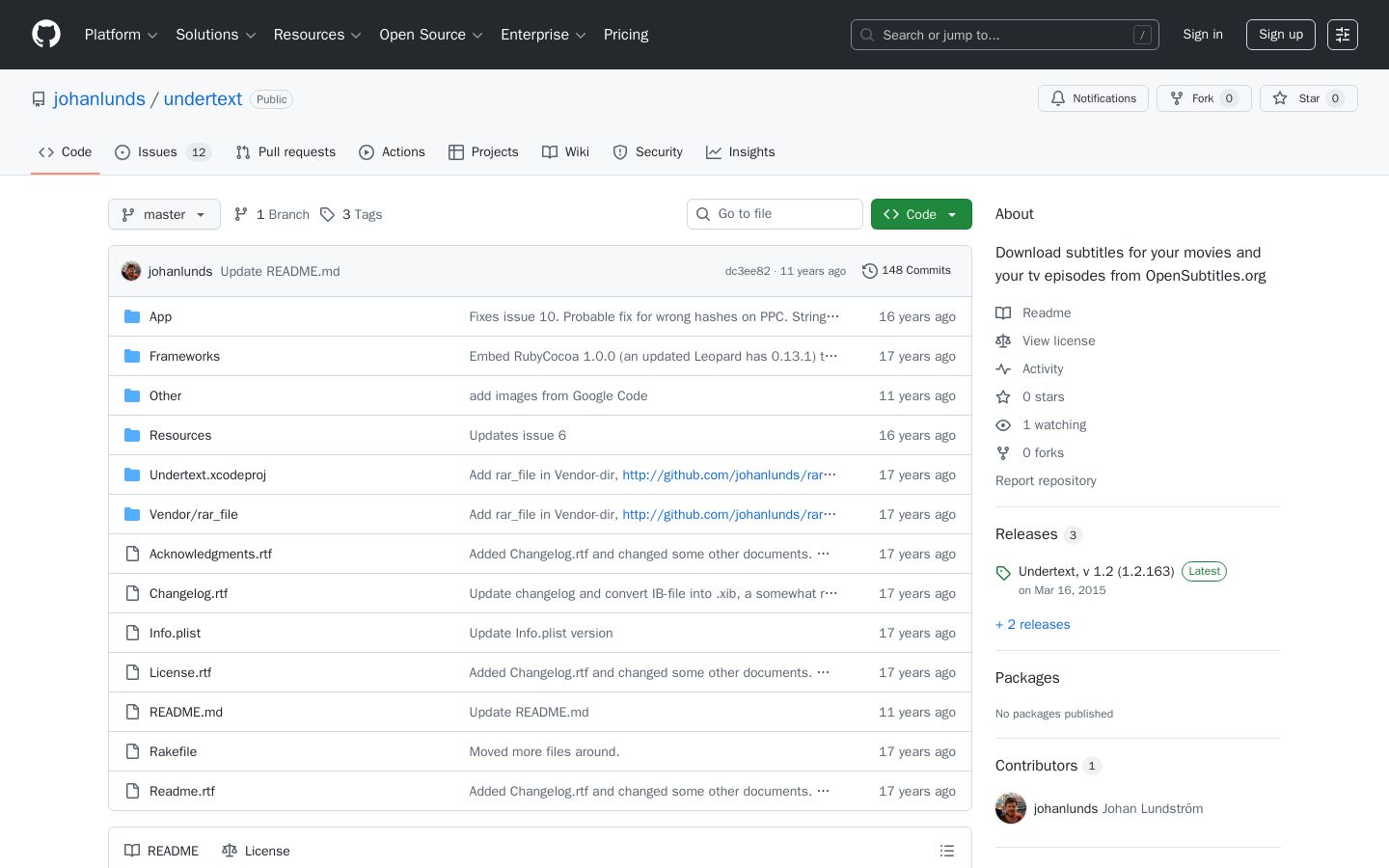Open the Pricing link
This screenshot has width=1389, height=868.
[x=626, y=35]
